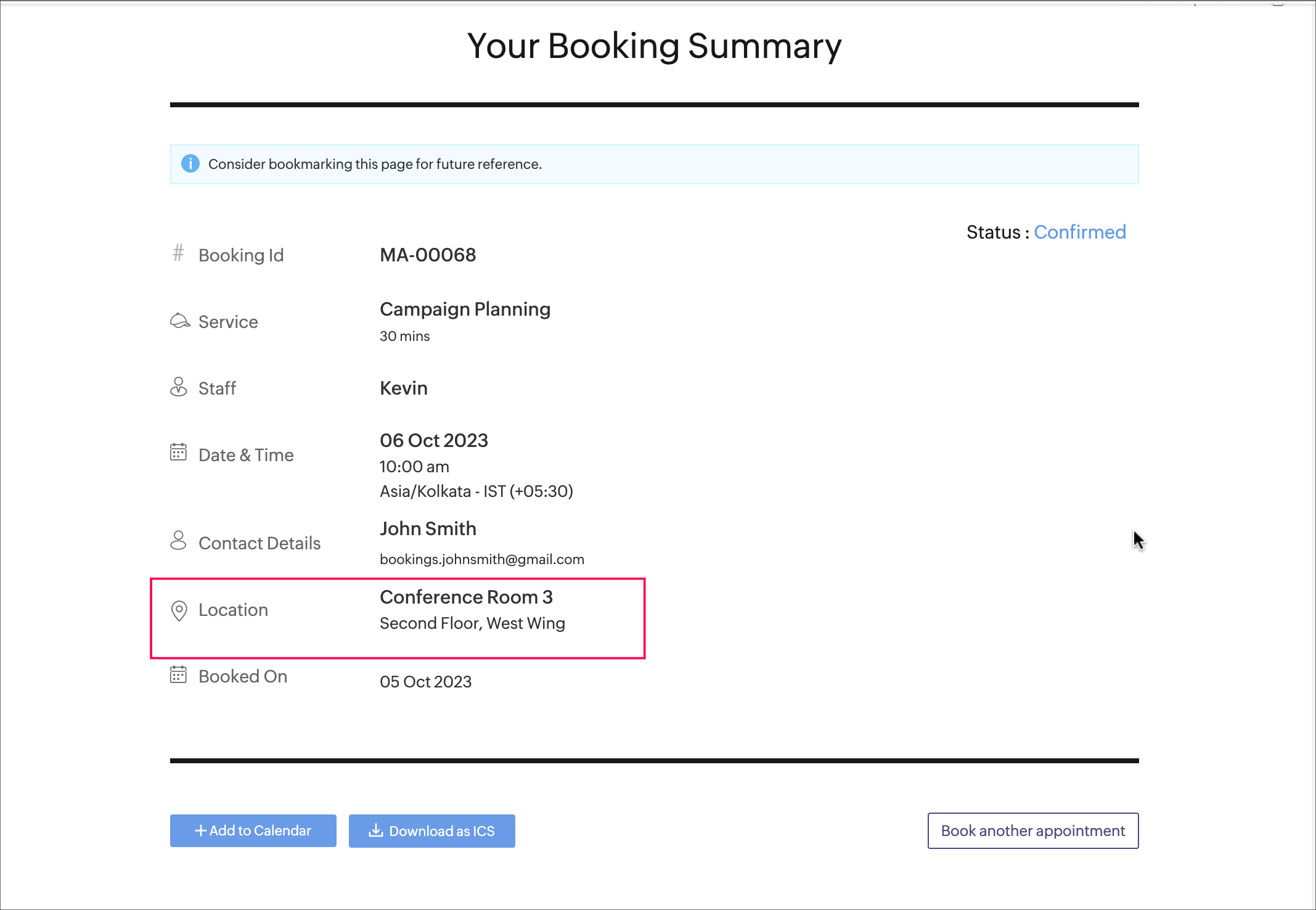
Task: Click the info icon in bookmark notice
Action: click(190, 164)
